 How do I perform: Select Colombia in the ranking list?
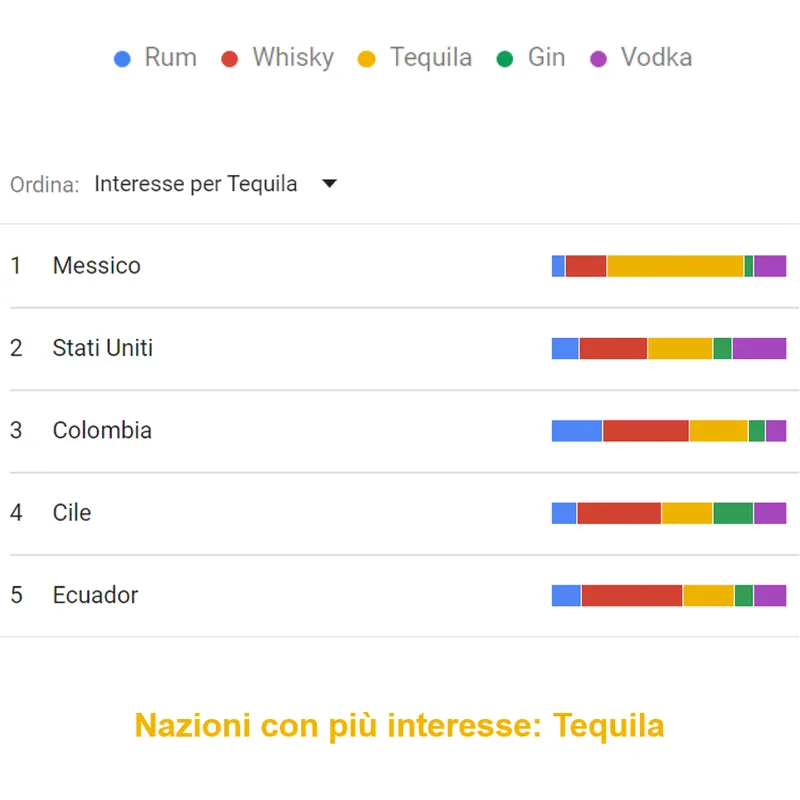point(102,431)
